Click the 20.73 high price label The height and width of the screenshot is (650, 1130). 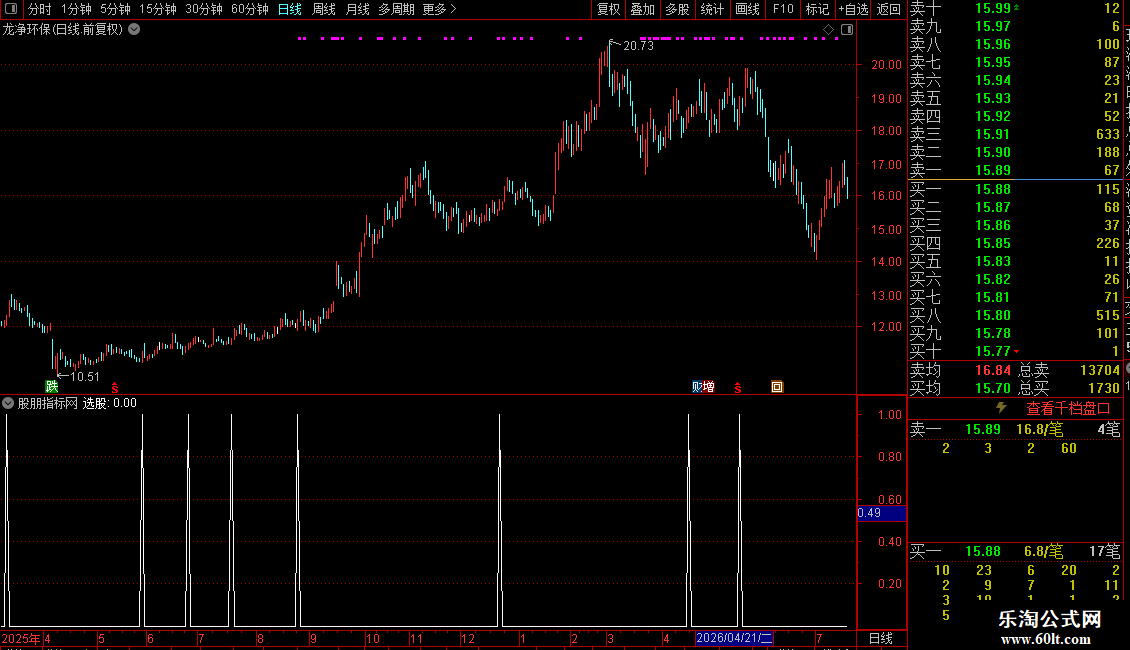(638, 45)
